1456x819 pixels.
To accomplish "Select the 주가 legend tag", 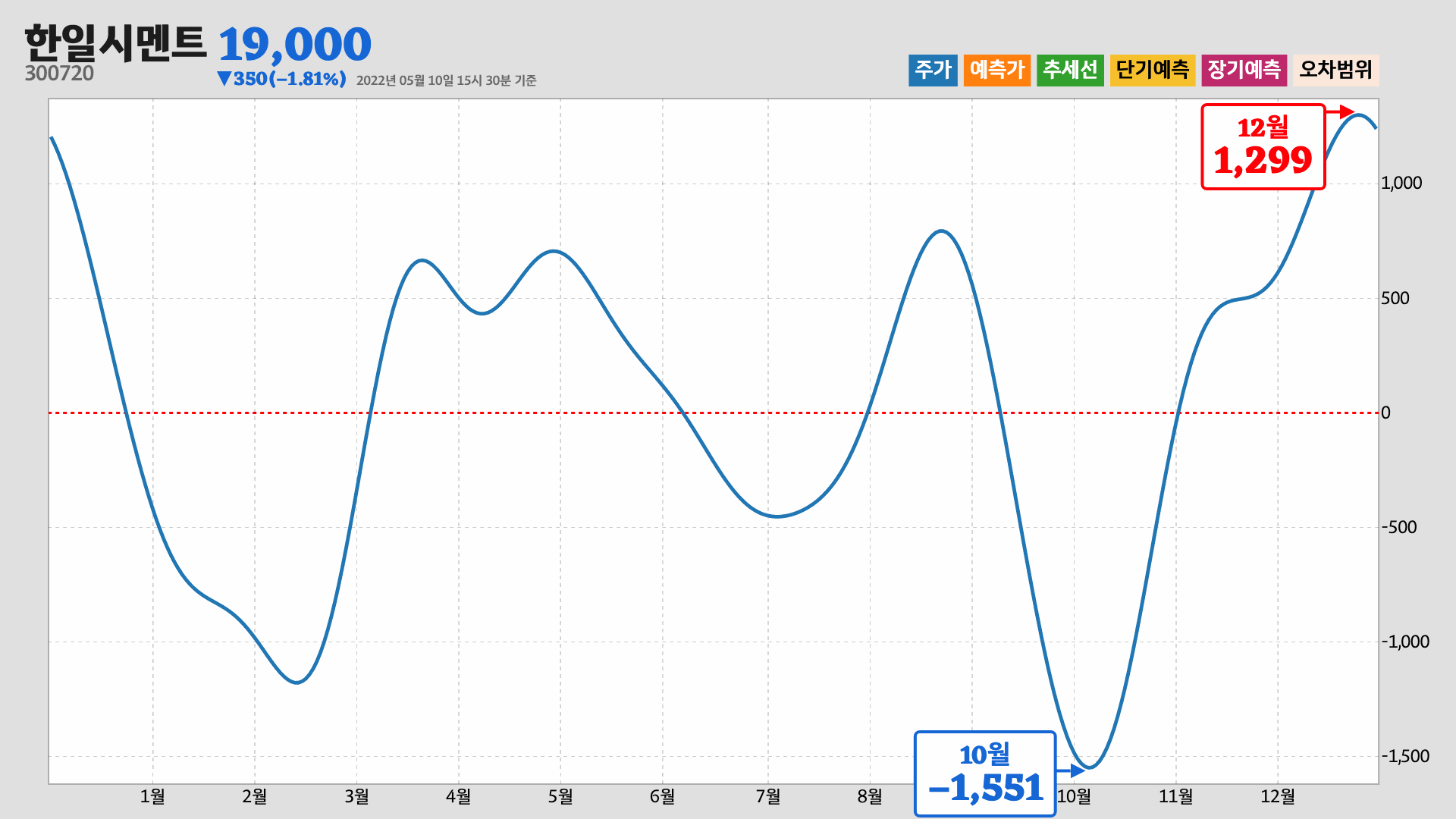I will coord(933,70).
